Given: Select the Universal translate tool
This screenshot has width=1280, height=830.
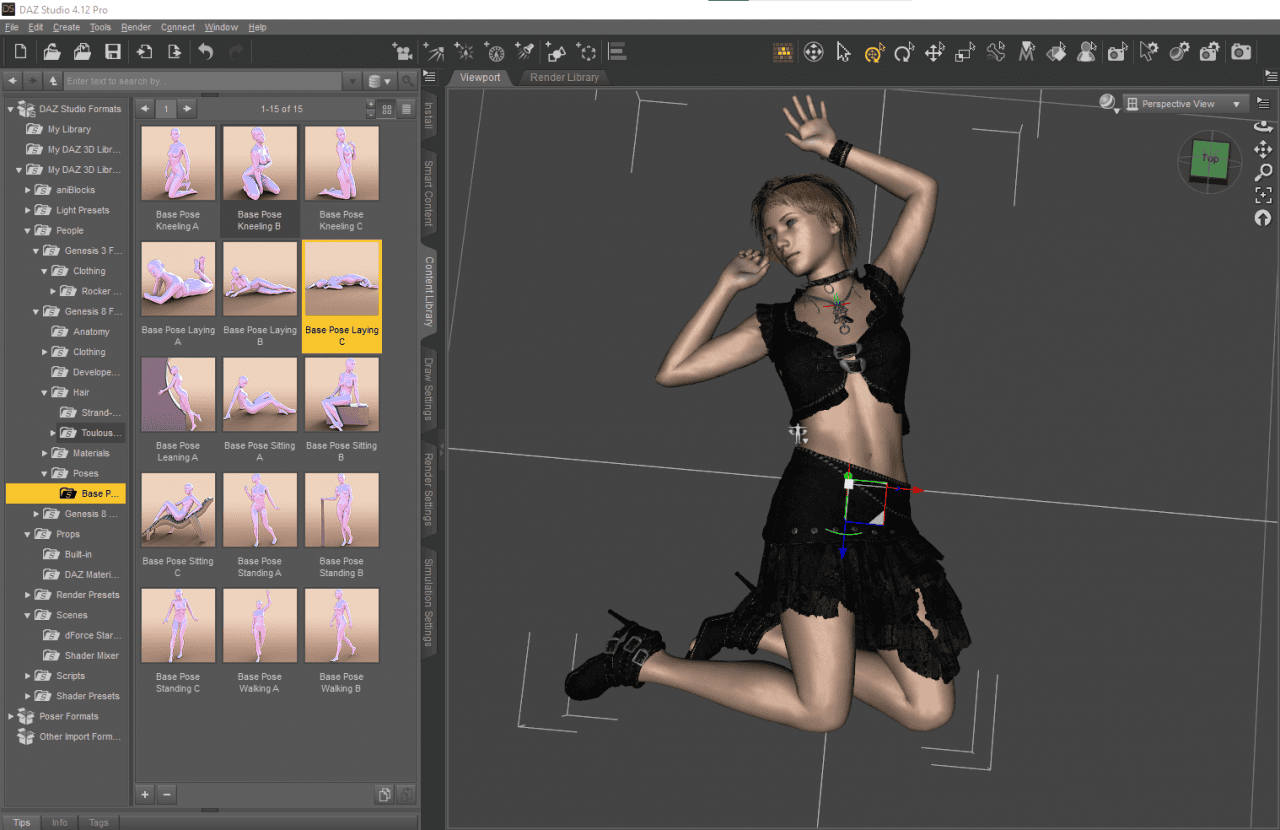Looking at the screenshot, I should coord(874,52).
